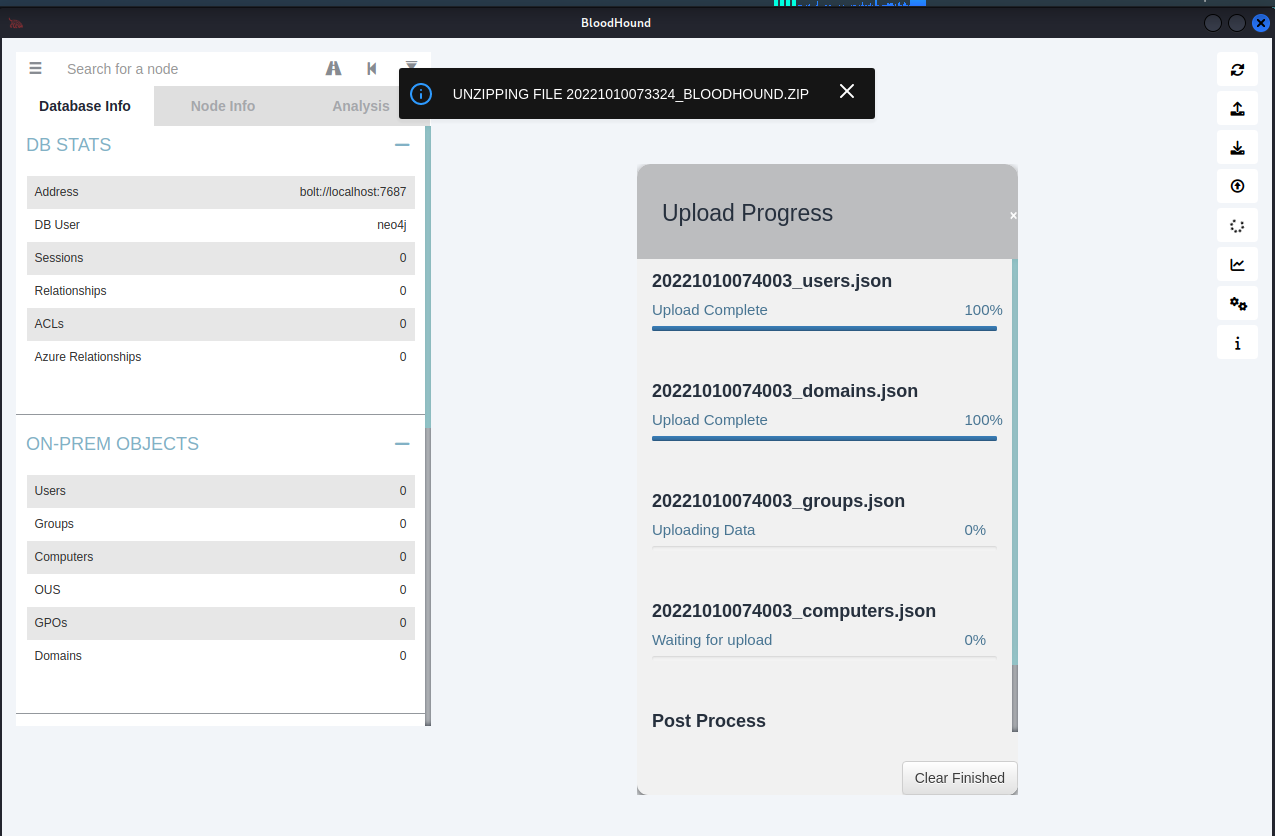Image resolution: width=1275 pixels, height=836 pixels.
Task: Click the Change Layout Type chart icon
Action: tap(1237, 265)
